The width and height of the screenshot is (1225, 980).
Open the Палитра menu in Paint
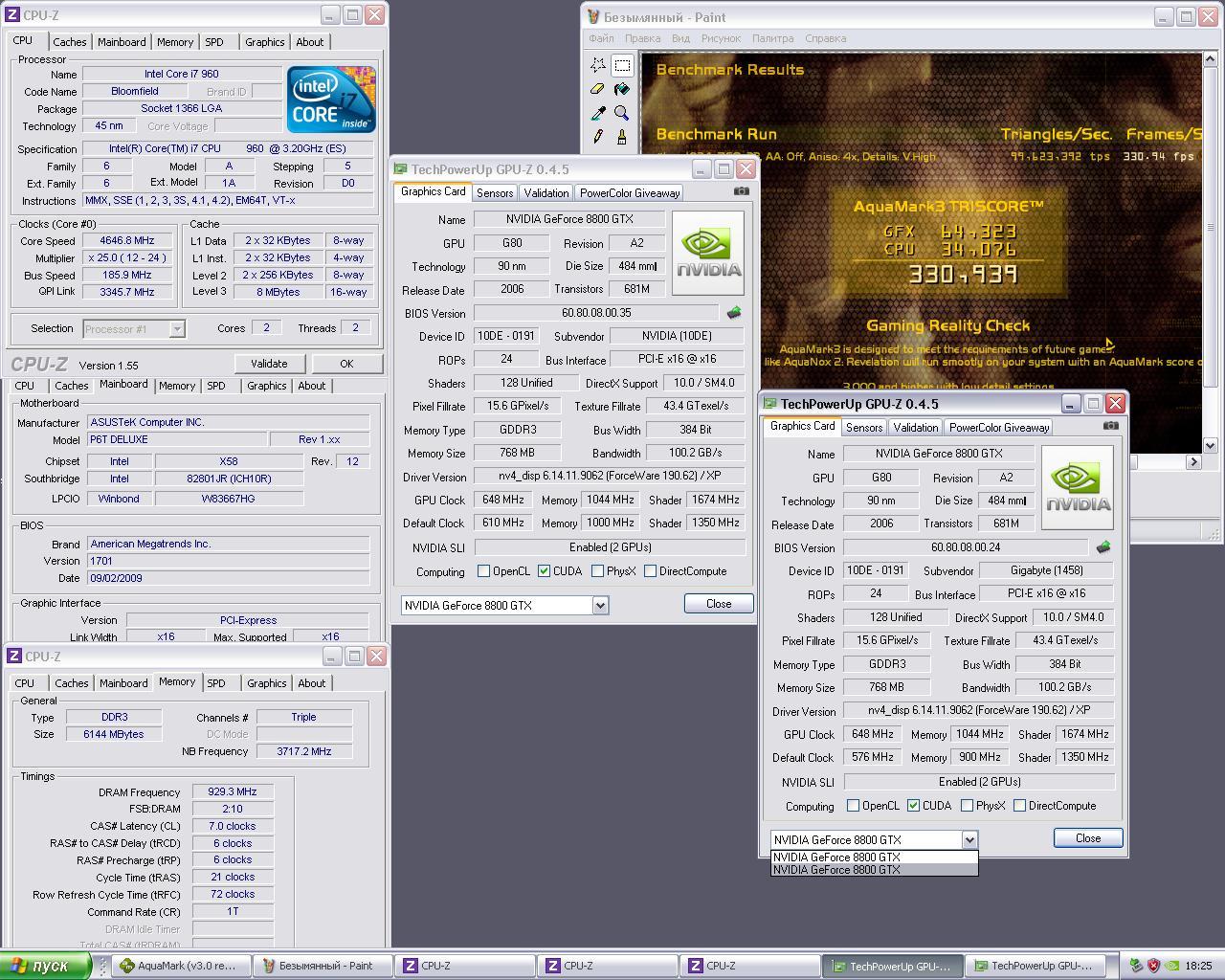772,38
